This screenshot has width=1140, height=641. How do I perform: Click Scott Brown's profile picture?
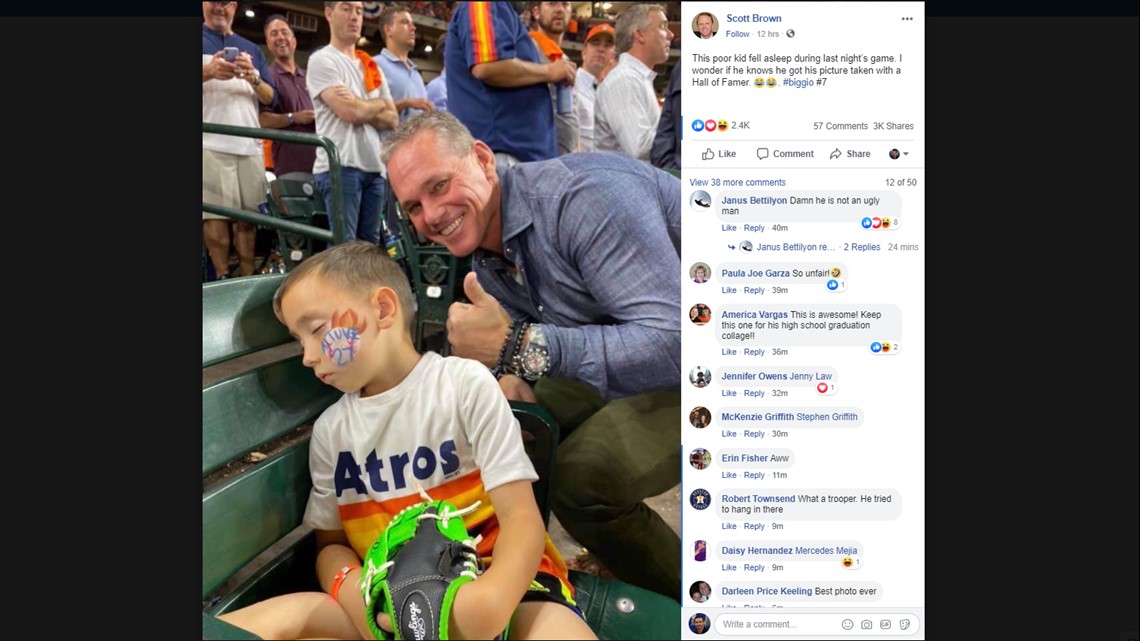pyautogui.click(x=705, y=25)
